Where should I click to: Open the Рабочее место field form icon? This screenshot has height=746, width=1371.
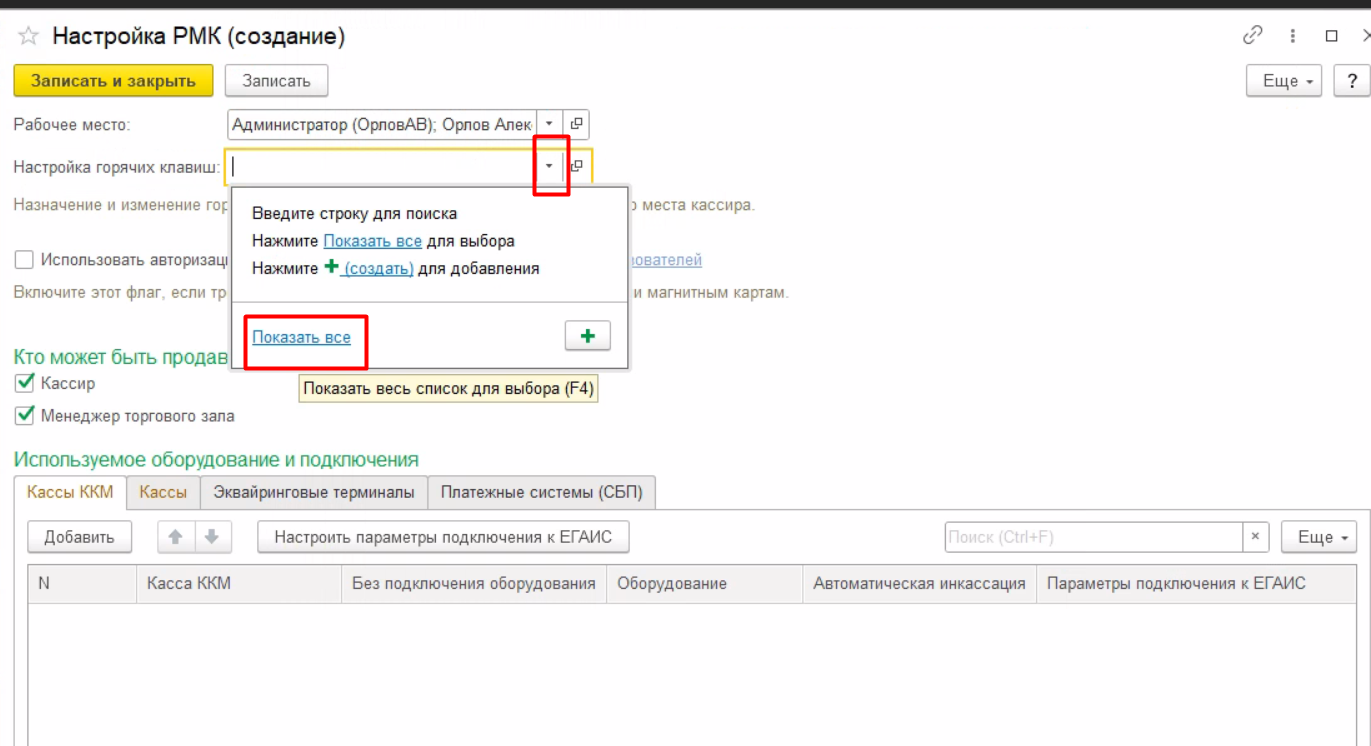576,125
